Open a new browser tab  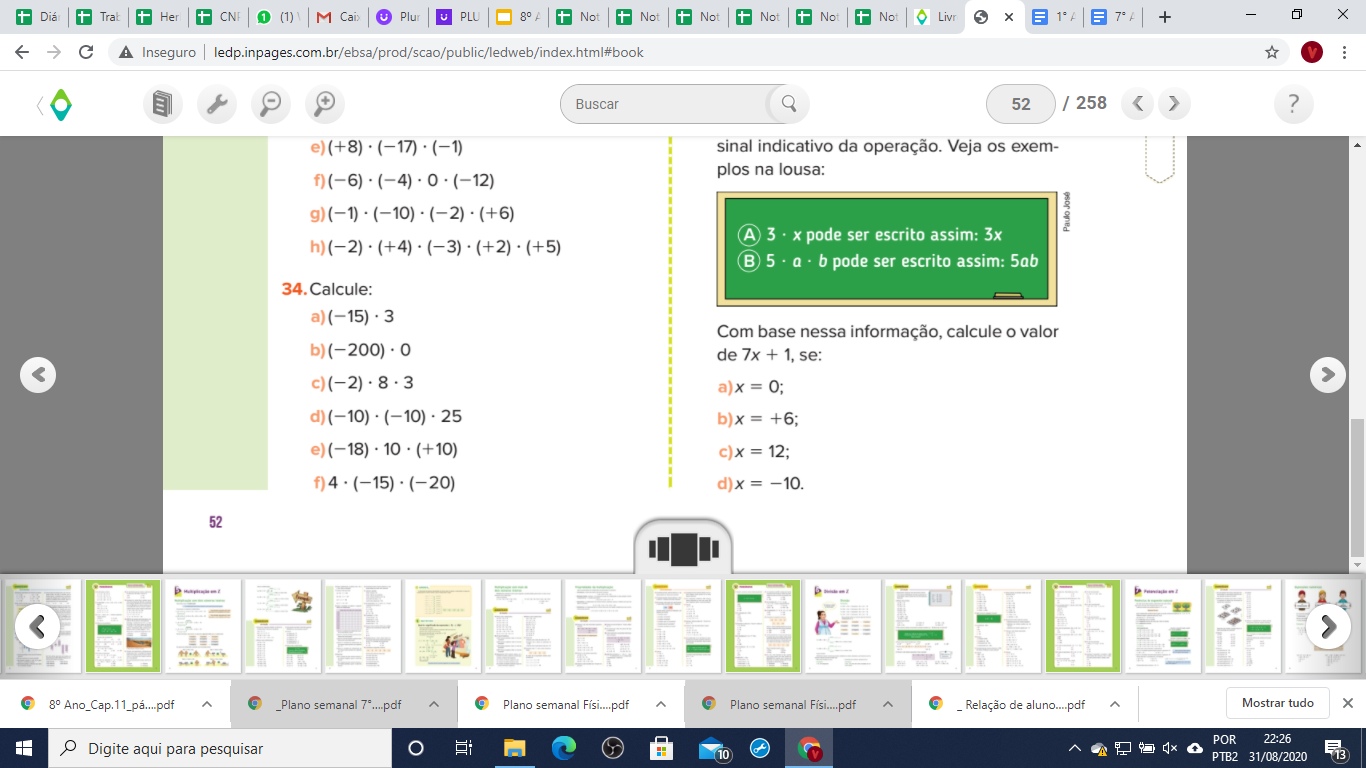1164,17
